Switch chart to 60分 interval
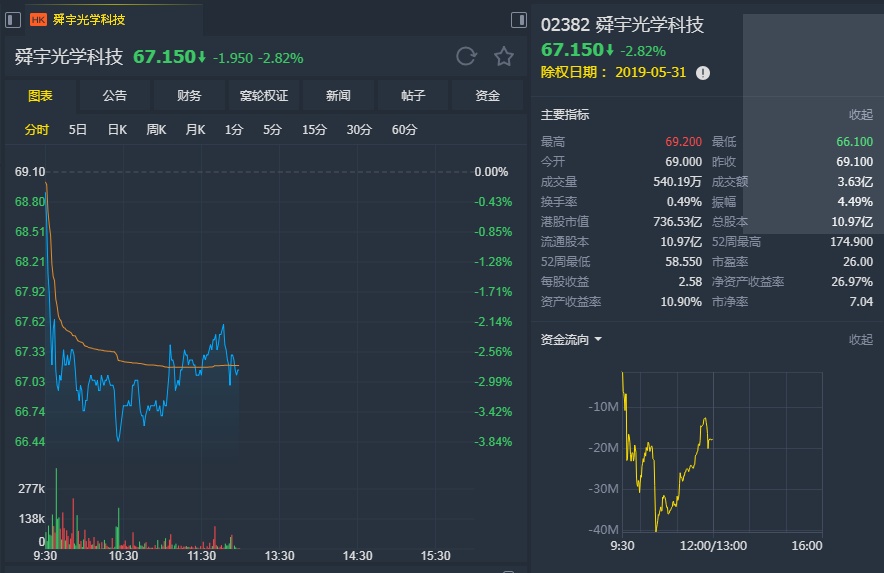This screenshot has width=884, height=573. point(405,129)
